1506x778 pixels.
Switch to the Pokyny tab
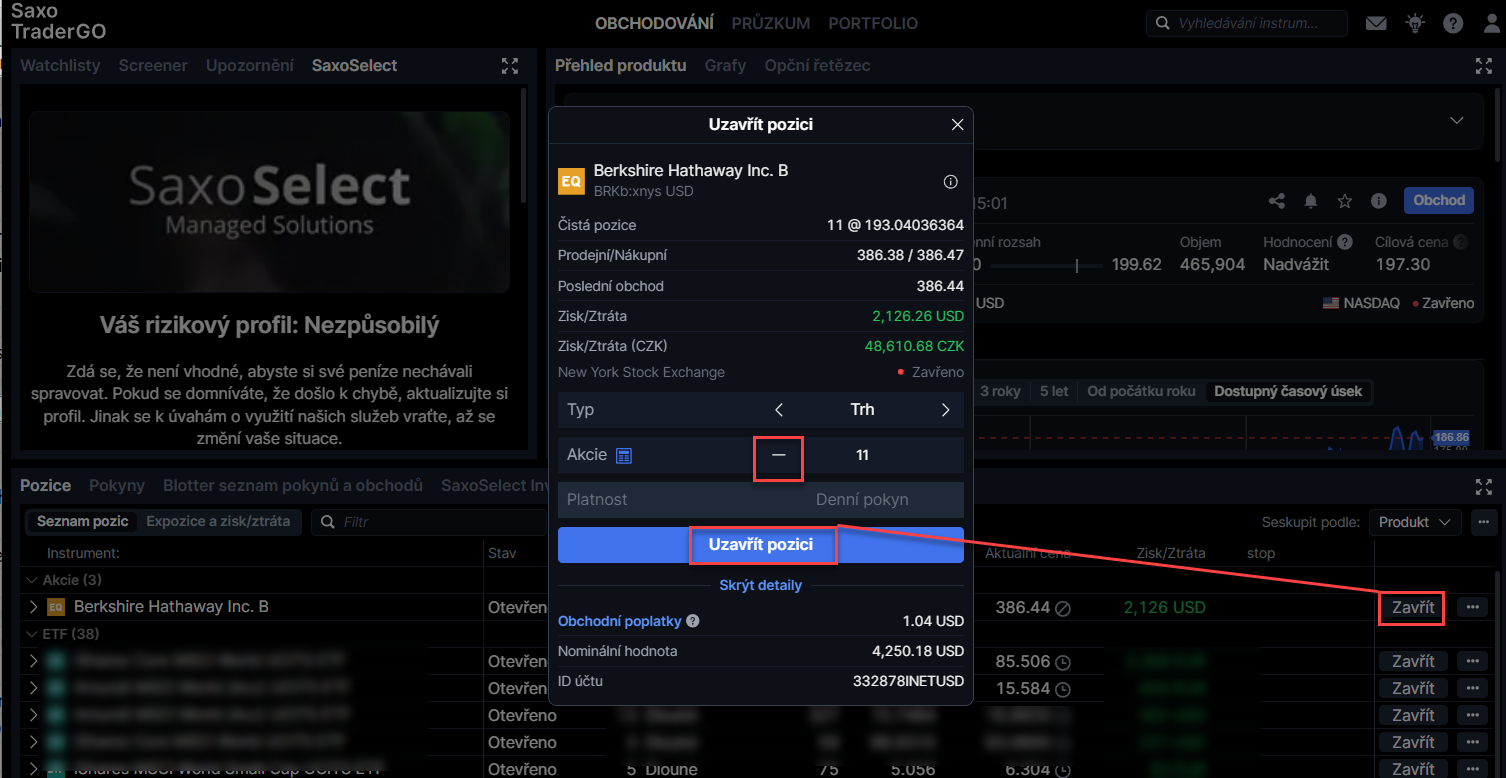click(x=117, y=486)
